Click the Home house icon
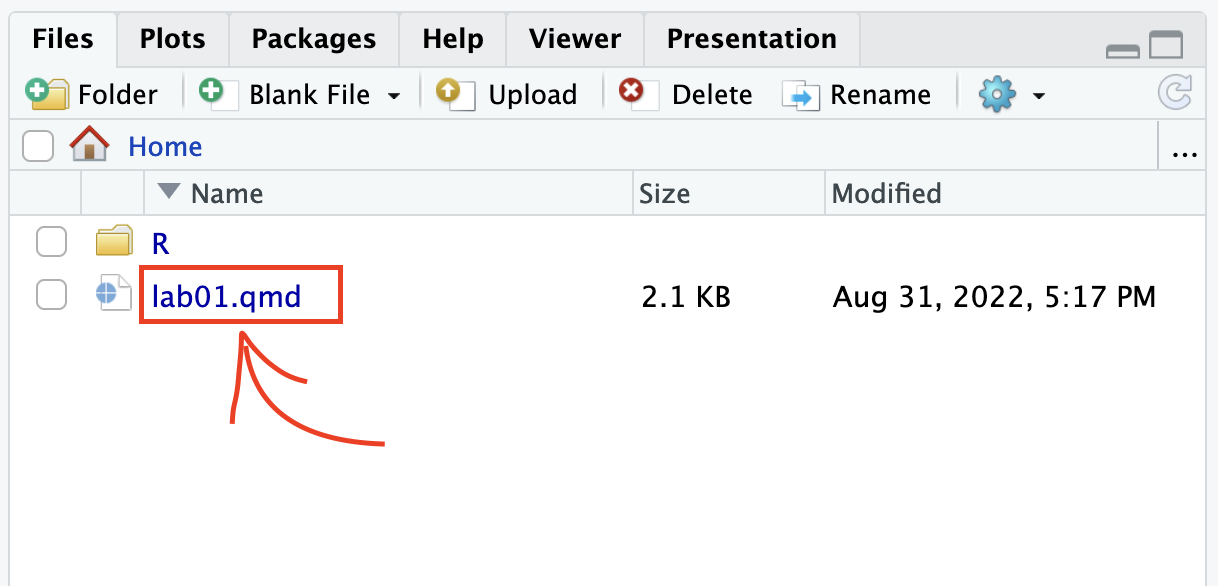The height and width of the screenshot is (586, 1218). click(89, 147)
